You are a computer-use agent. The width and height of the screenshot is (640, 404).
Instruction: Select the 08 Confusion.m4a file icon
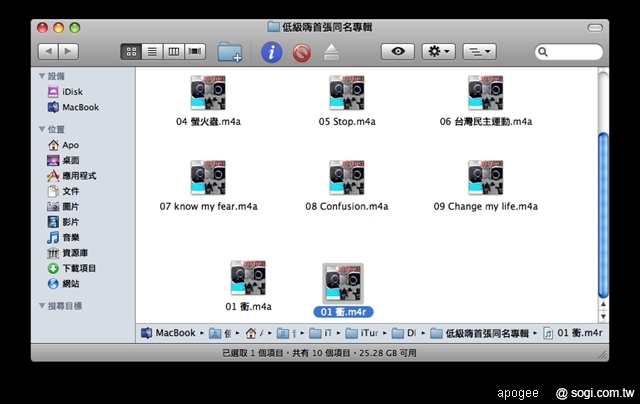click(347, 178)
